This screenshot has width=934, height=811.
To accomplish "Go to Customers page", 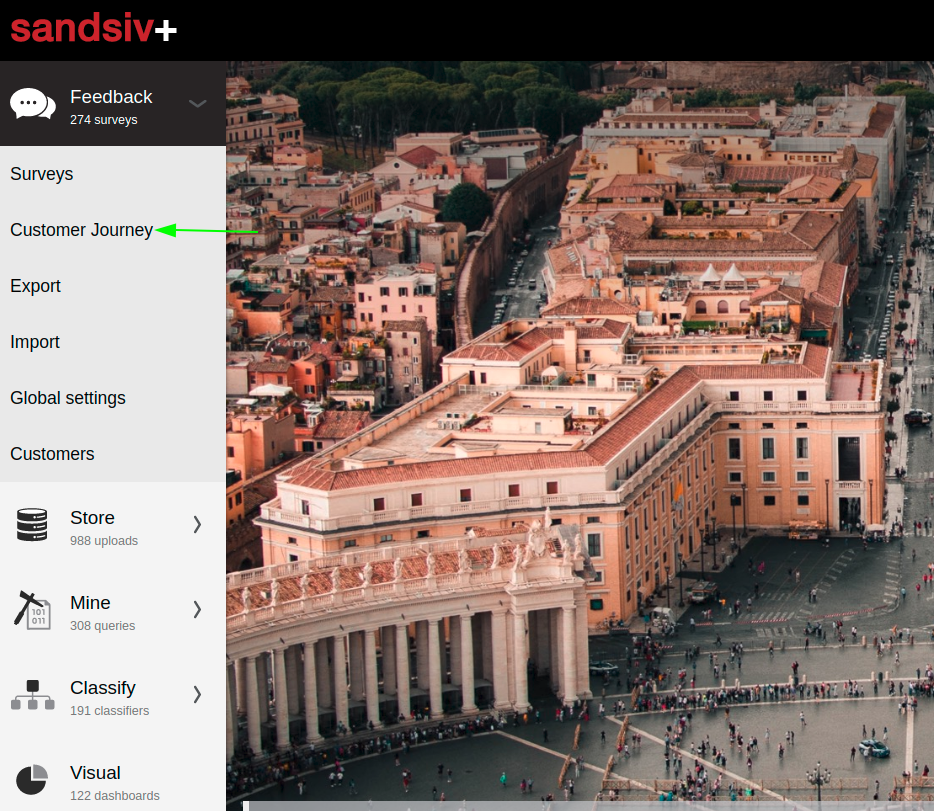I will pyautogui.click(x=52, y=454).
